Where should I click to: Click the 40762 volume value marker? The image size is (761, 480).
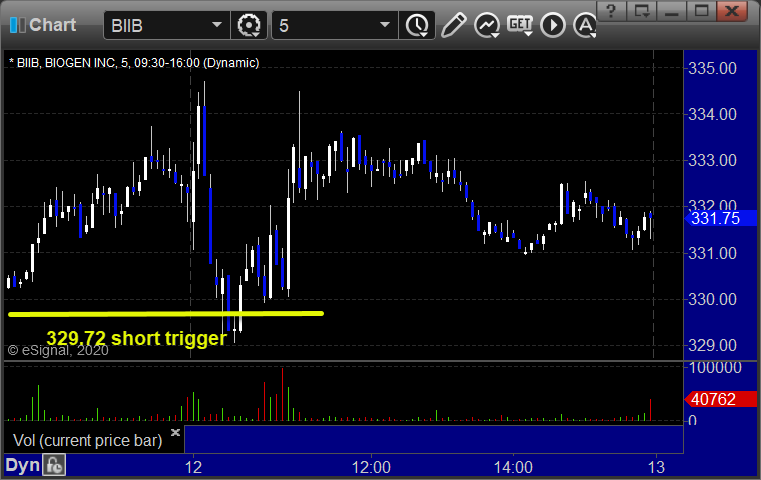click(721, 399)
